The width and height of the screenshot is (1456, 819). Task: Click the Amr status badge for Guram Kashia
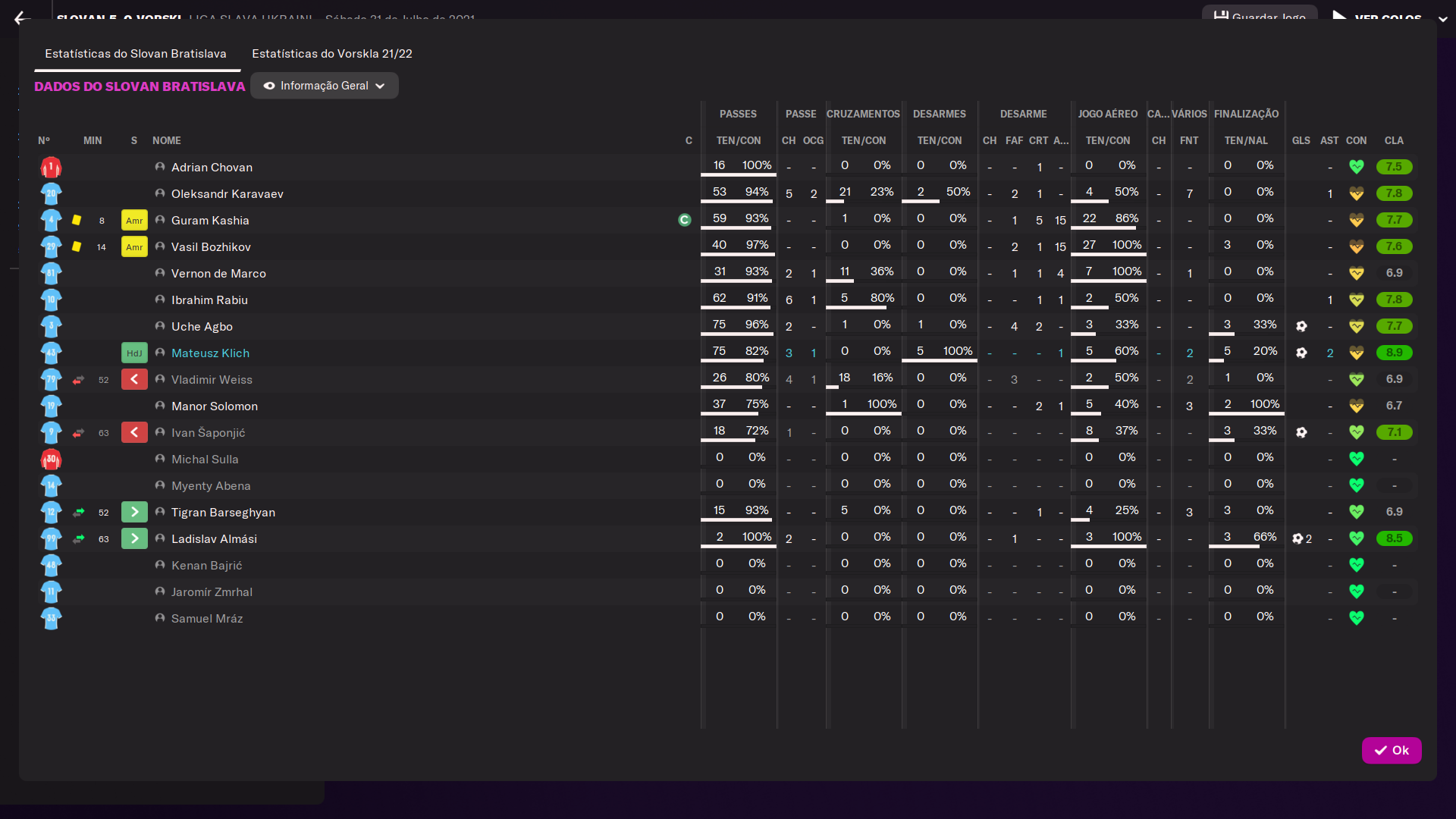(134, 221)
